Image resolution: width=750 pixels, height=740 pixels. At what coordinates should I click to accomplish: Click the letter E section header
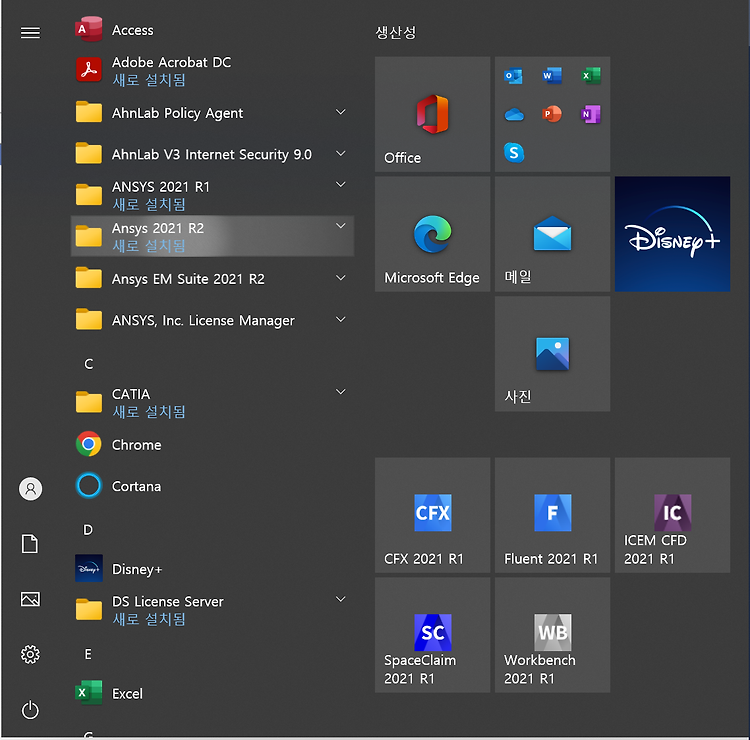88,654
